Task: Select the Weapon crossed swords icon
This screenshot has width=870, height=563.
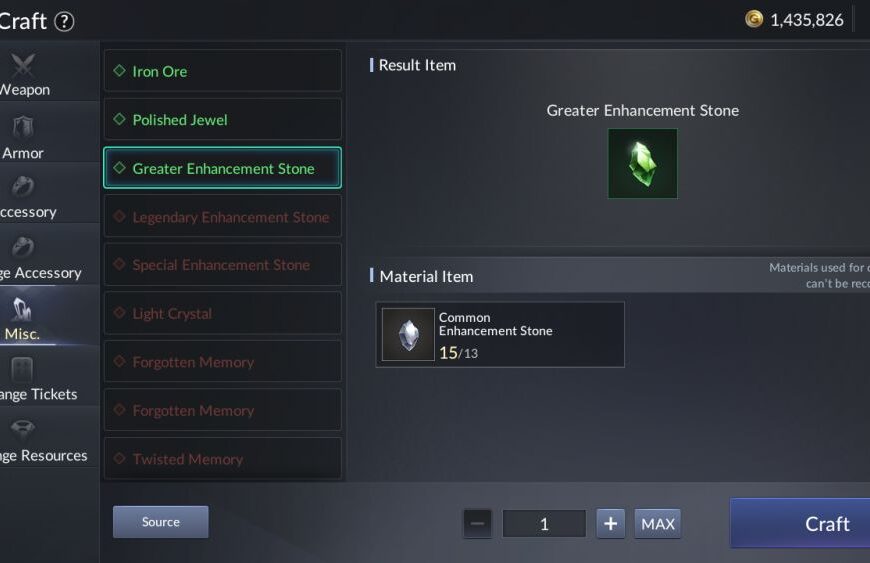Action: point(23,65)
